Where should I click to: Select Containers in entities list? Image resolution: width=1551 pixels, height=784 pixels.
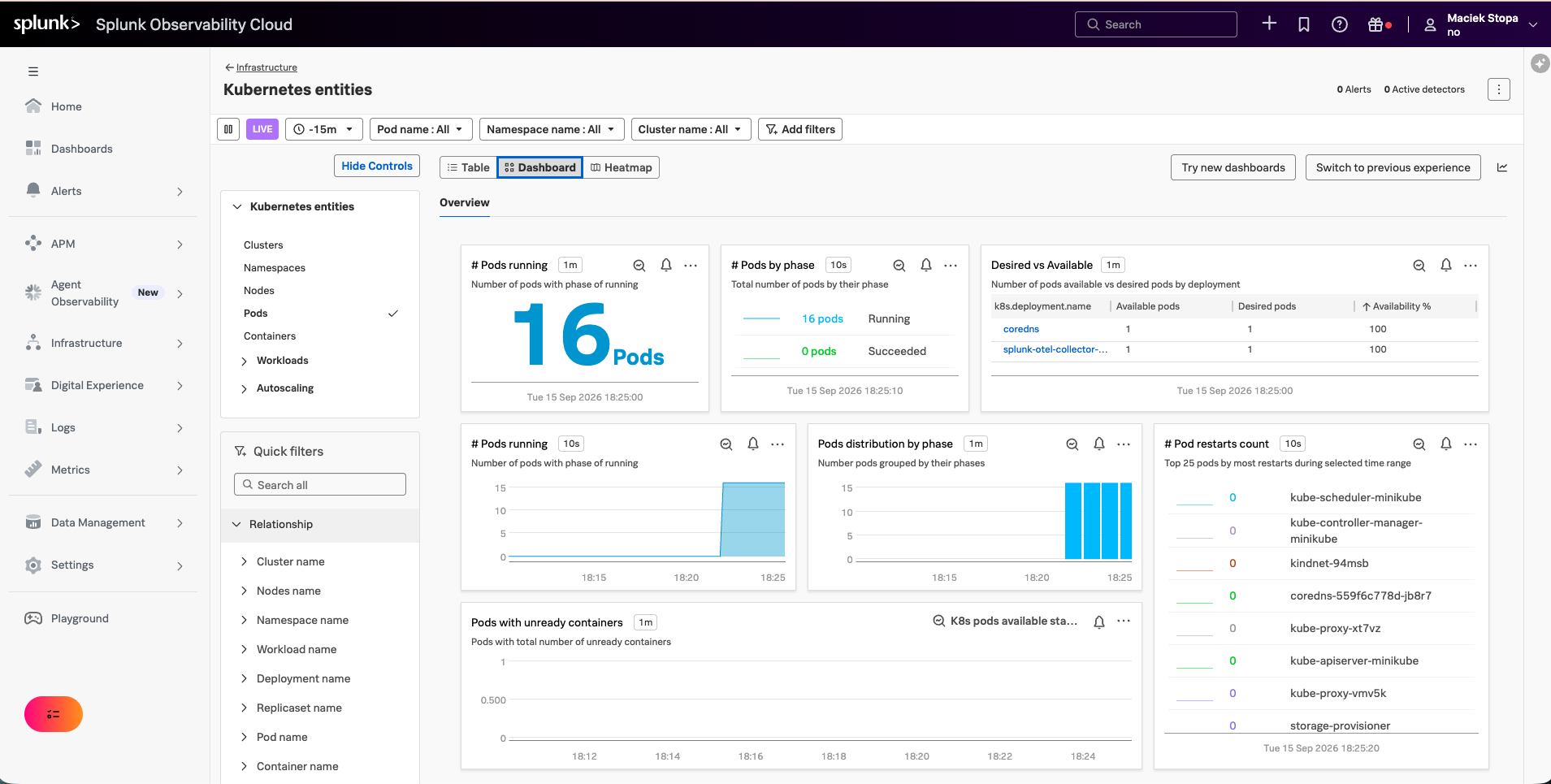[270, 336]
